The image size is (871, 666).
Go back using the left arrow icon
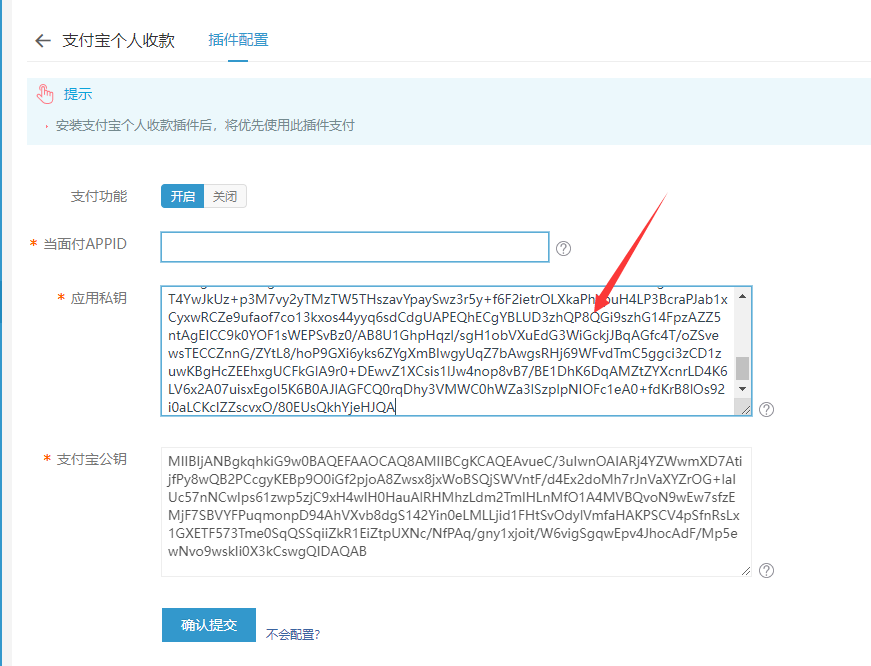click(x=43, y=41)
